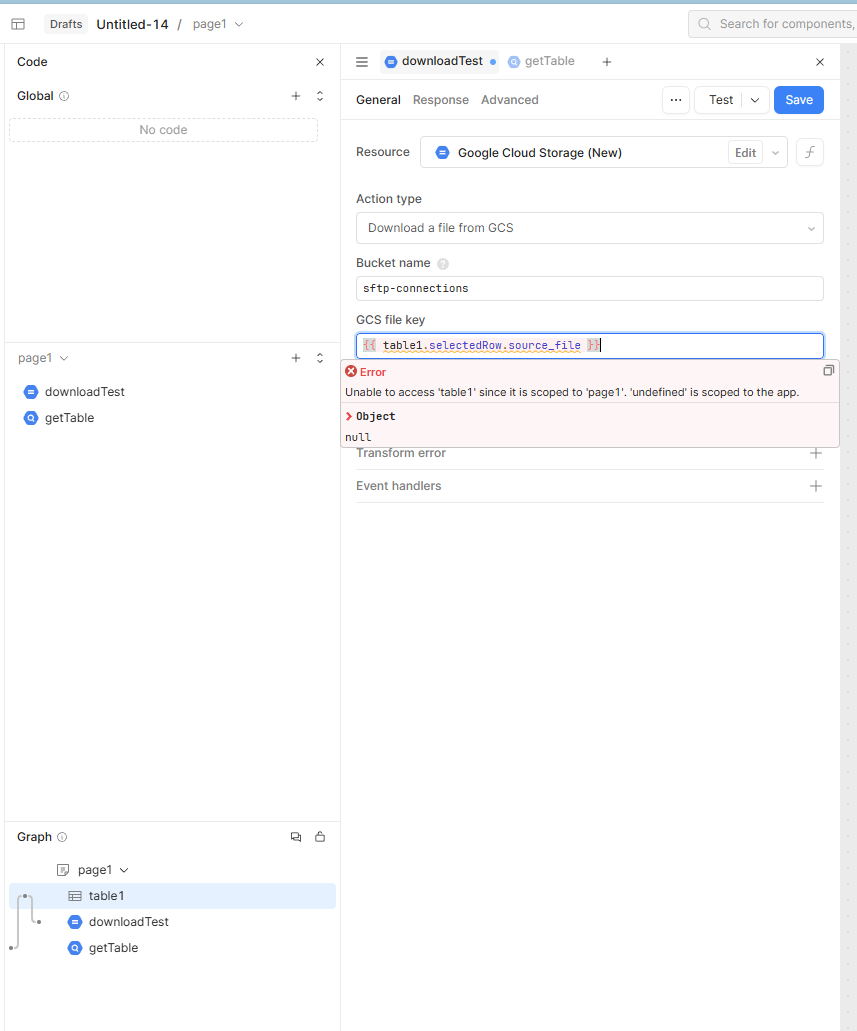
Task: Expand the page1 dropdown in breadcrumb
Action: click(238, 24)
